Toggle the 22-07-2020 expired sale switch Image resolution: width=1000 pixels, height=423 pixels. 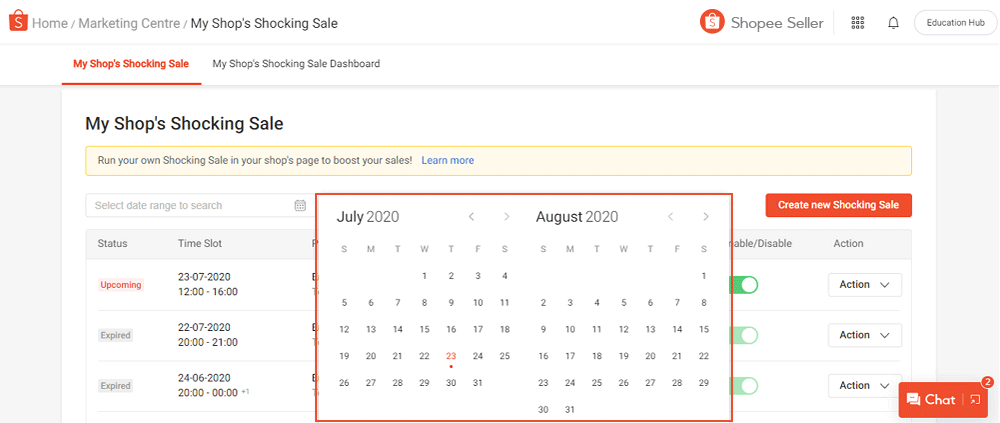click(x=745, y=335)
